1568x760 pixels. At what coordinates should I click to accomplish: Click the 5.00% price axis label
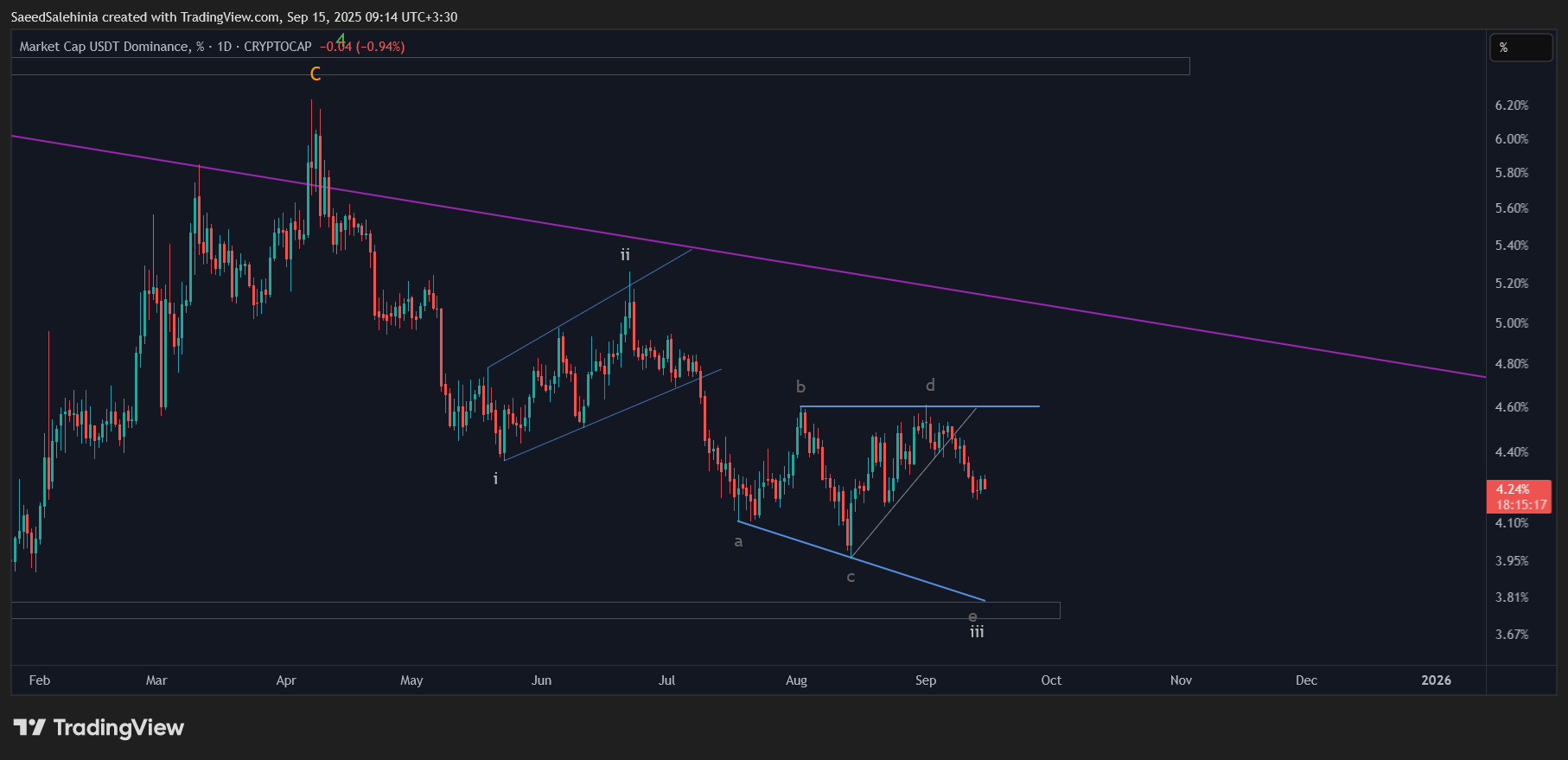point(1512,323)
